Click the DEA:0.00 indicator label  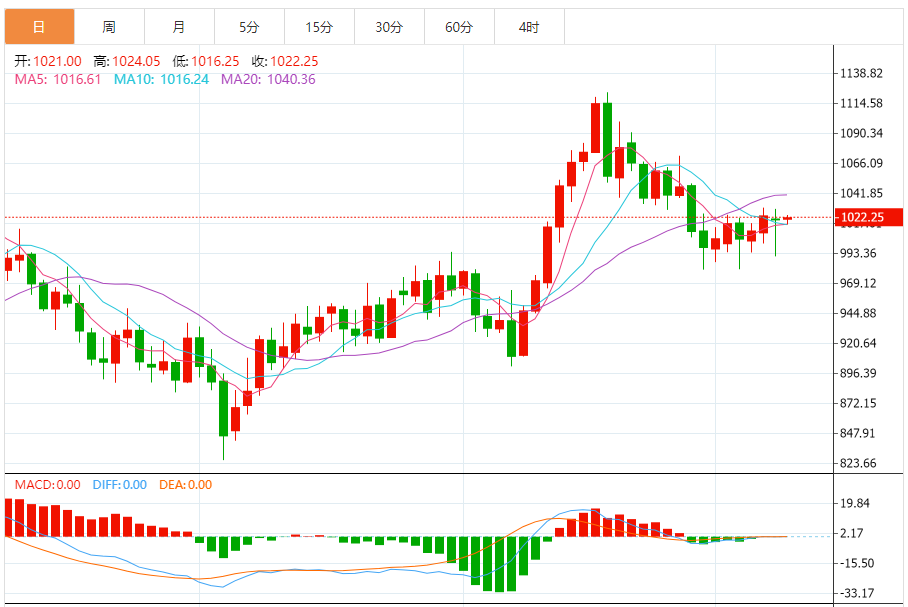pyautogui.click(x=185, y=485)
